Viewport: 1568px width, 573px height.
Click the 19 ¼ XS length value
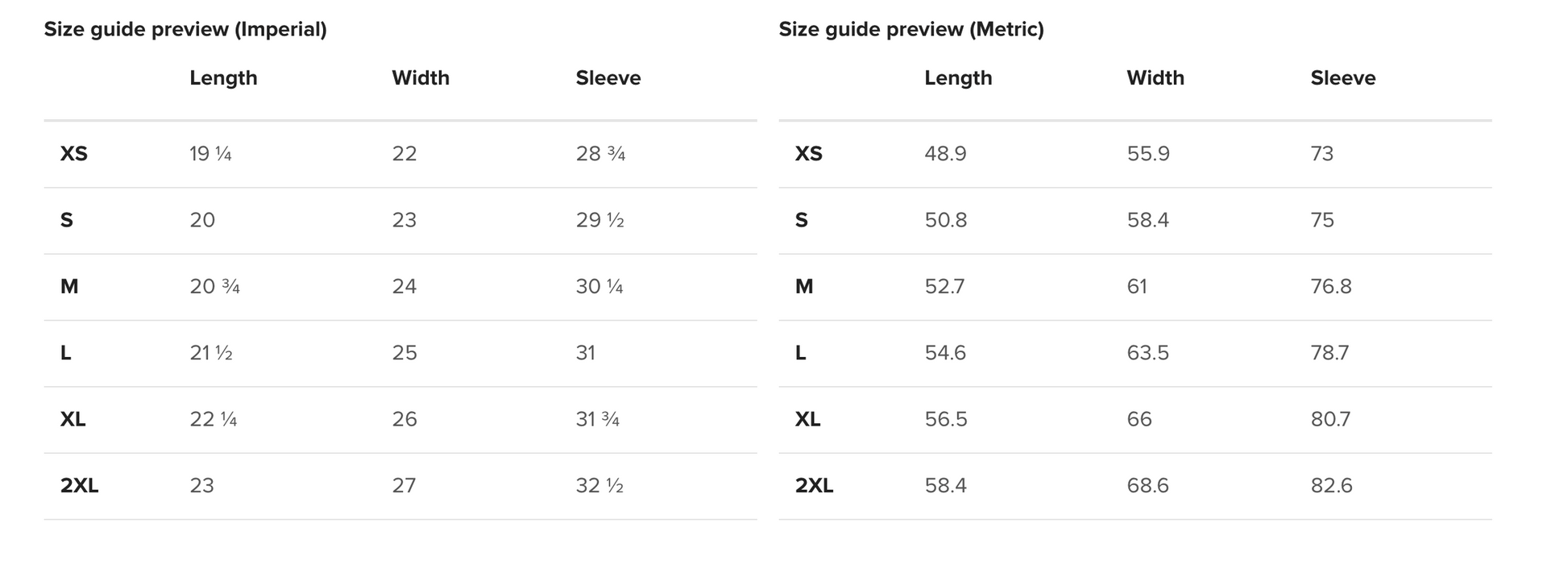[x=210, y=154]
